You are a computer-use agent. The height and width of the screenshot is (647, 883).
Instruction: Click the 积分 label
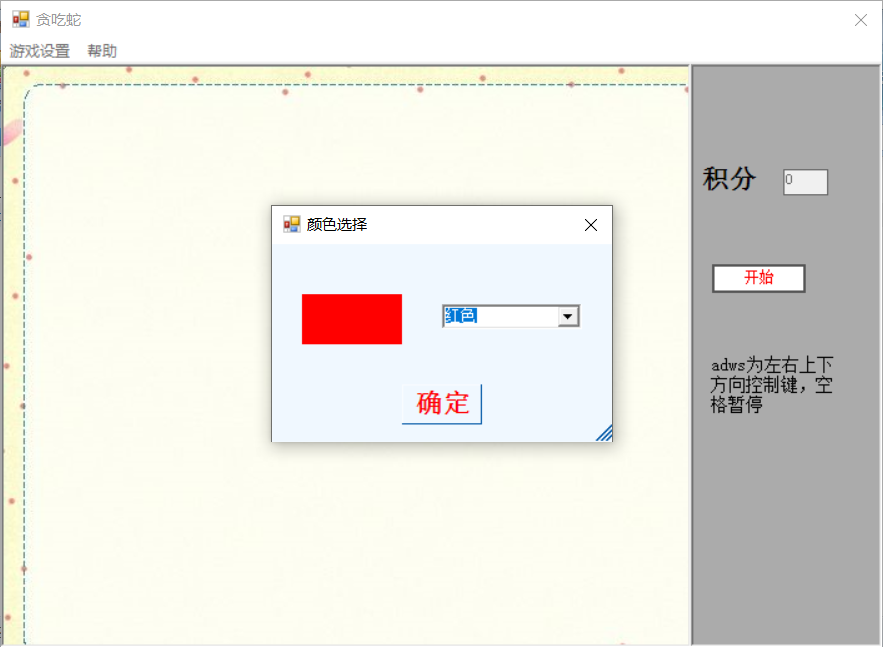pyautogui.click(x=729, y=179)
